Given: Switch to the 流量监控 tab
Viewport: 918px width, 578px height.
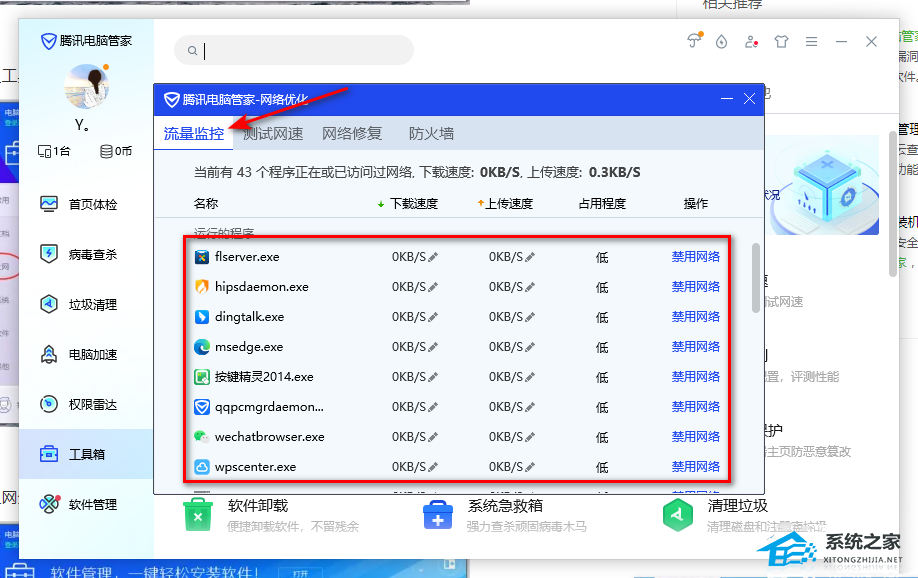Looking at the screenshot, I should pyautogui.click(x=194, y=134).
